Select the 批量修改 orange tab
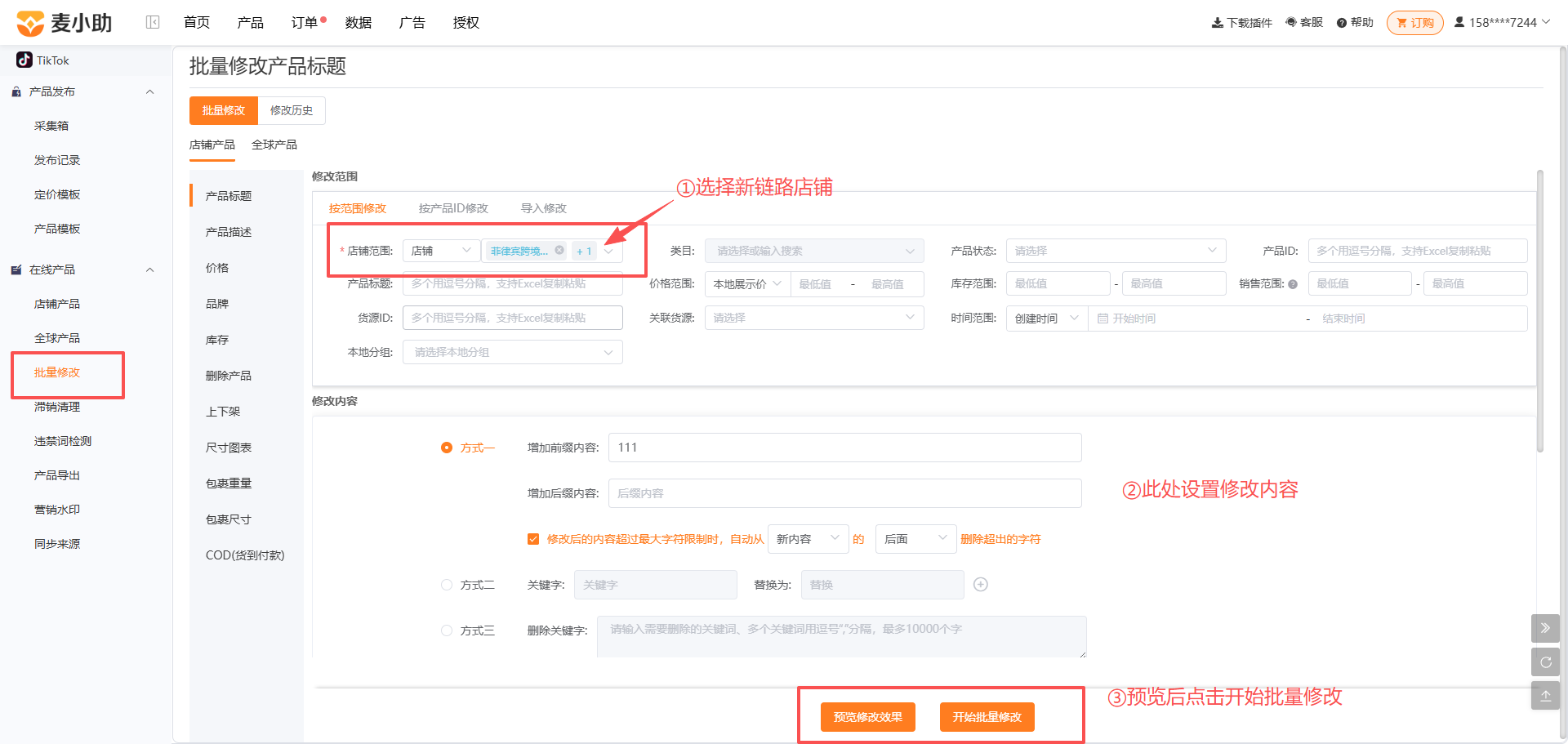The width and height of the screenshot is (1568, 744). [x=224, y=110]
